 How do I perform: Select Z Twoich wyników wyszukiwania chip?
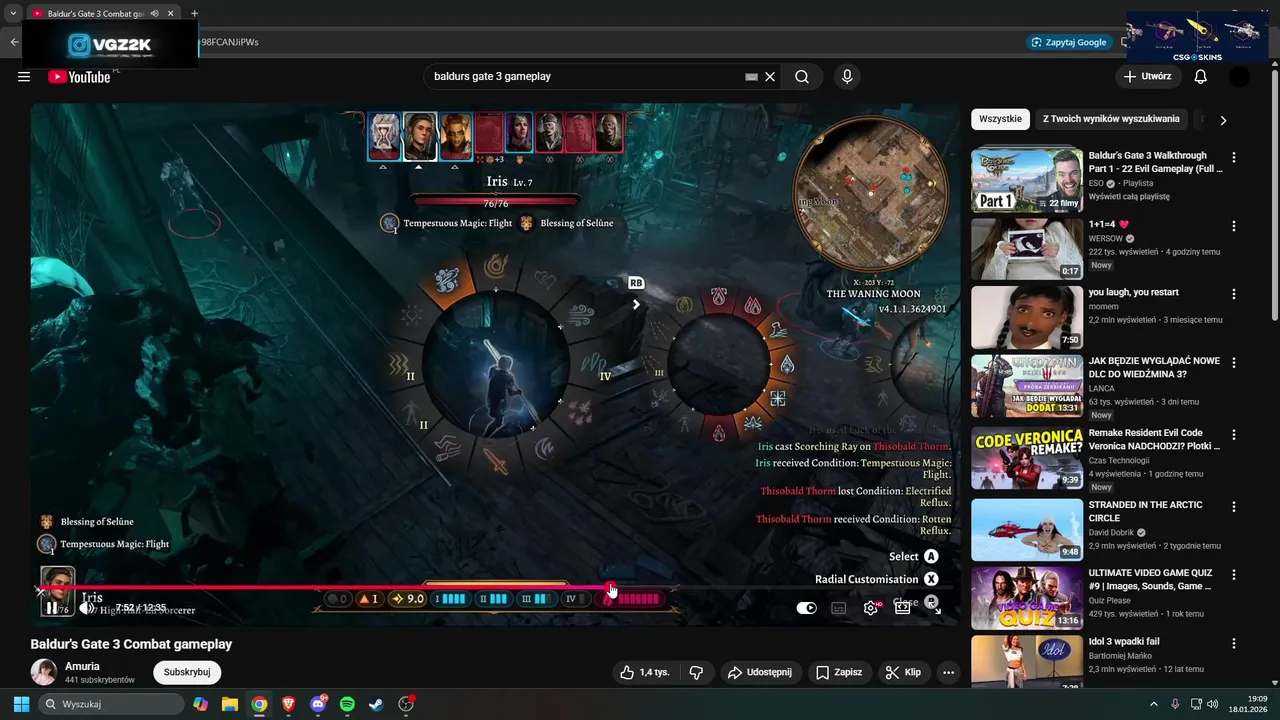[x=1111, y=119]
